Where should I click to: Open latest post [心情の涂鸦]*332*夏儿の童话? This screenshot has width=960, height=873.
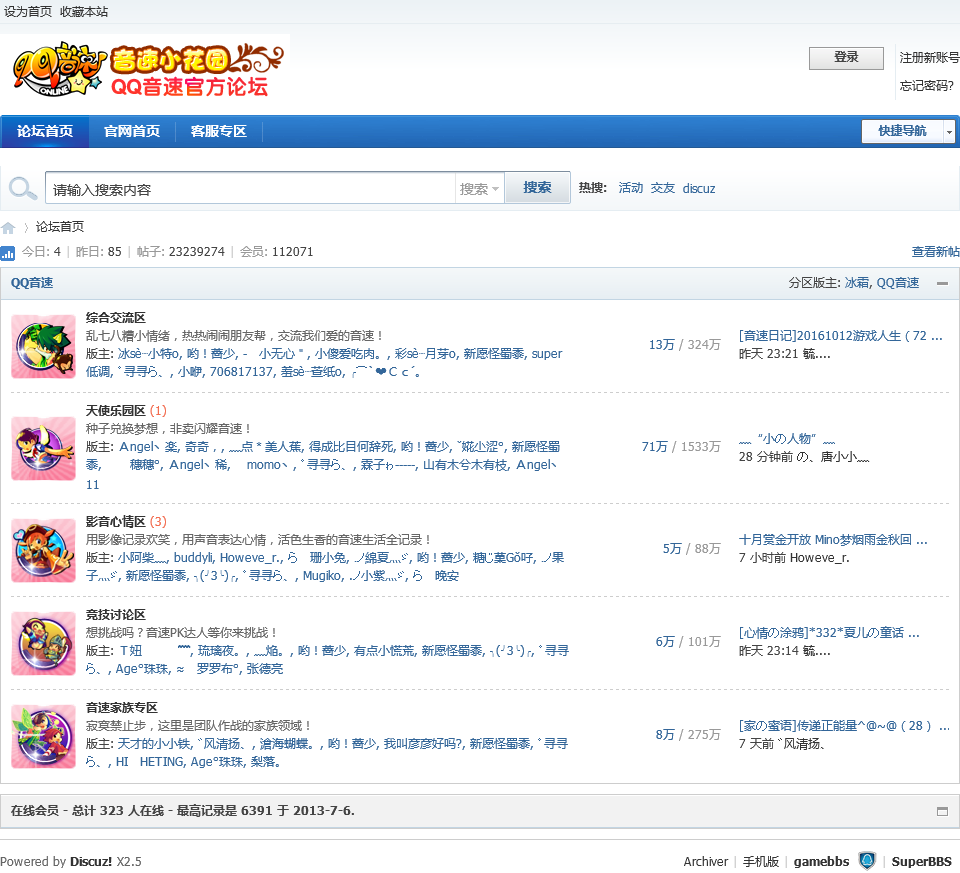tap(829, 632)
